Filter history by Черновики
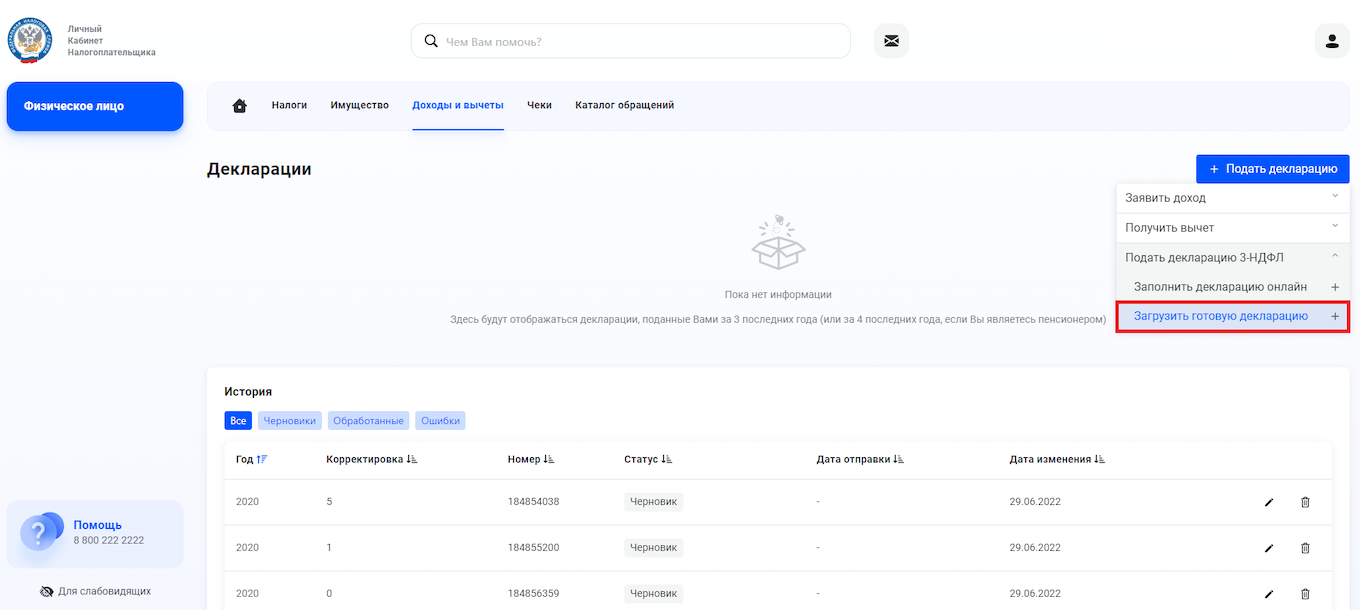 [x=289, y=421]
